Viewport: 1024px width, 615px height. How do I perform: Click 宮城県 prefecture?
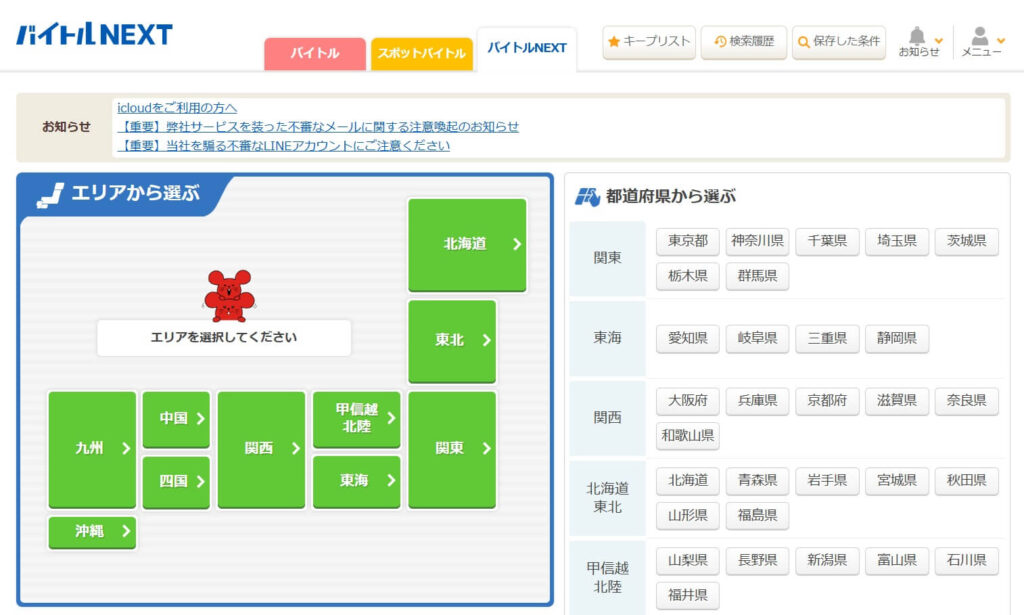[897, 481]
